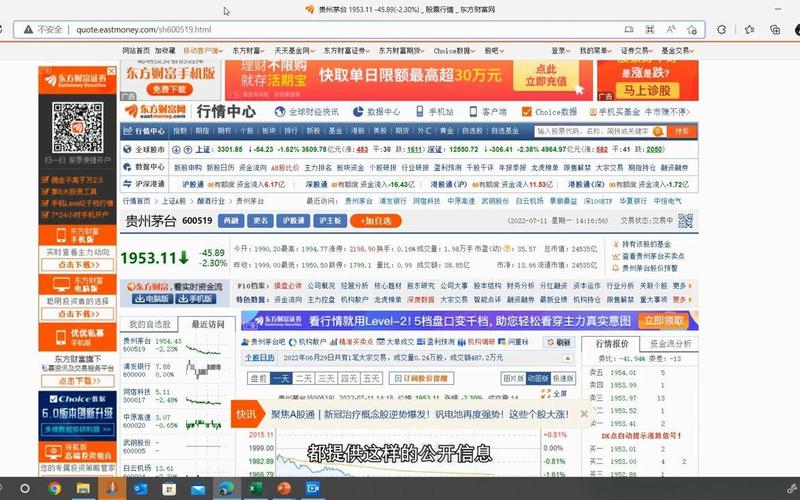This screenshot has height=500, width=800.
Task: Open File Explorer from the taskbar
Action: point(83,488)
